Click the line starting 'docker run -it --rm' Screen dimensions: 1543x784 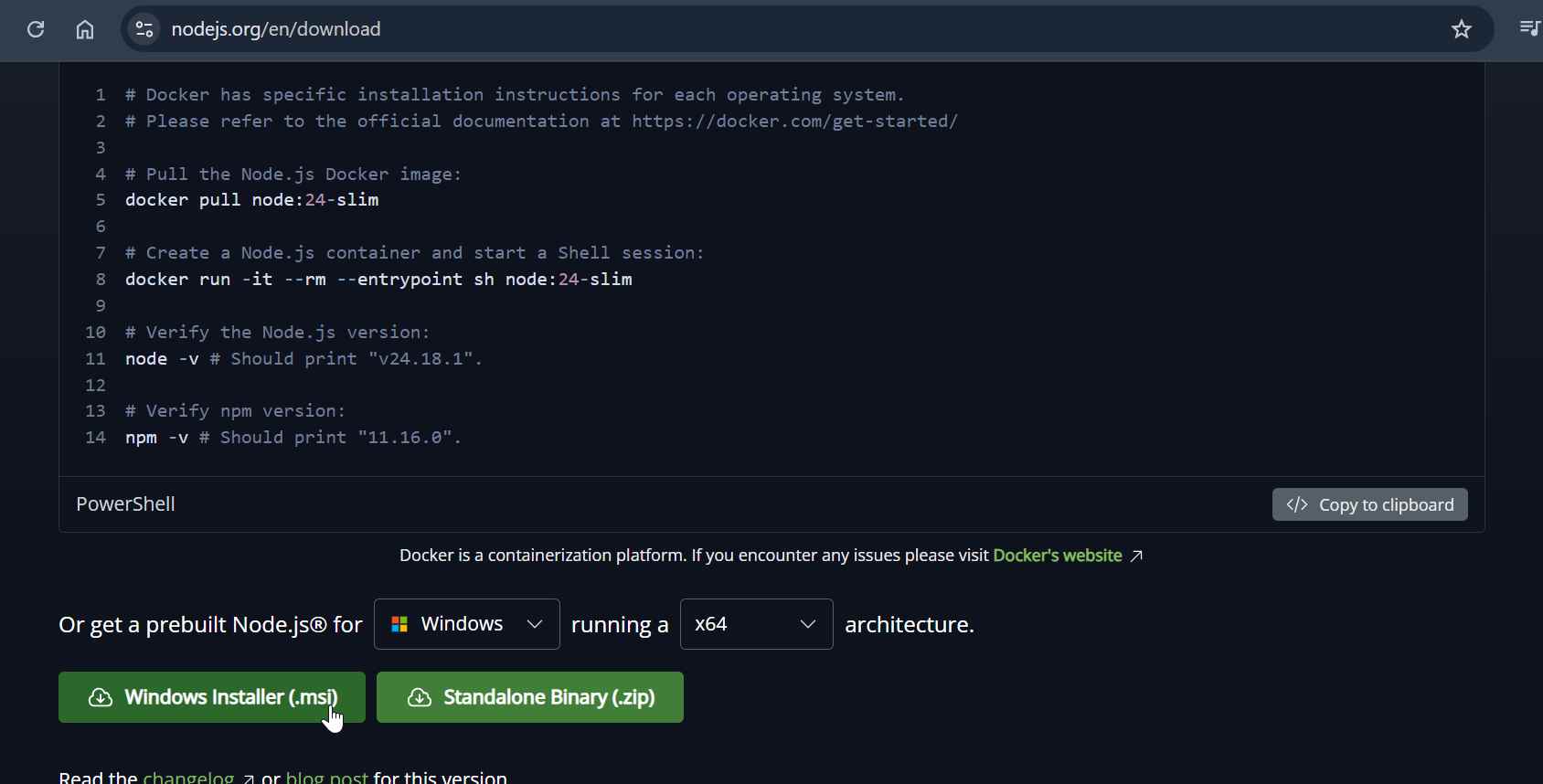[x=378, y=280]
